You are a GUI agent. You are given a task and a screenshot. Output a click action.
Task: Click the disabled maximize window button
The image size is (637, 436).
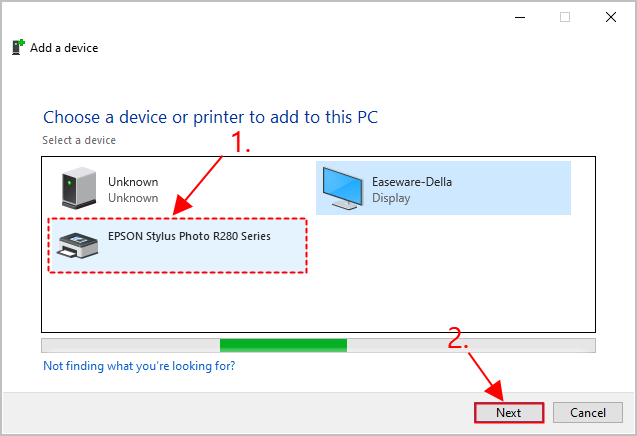[x=565, y=17]
